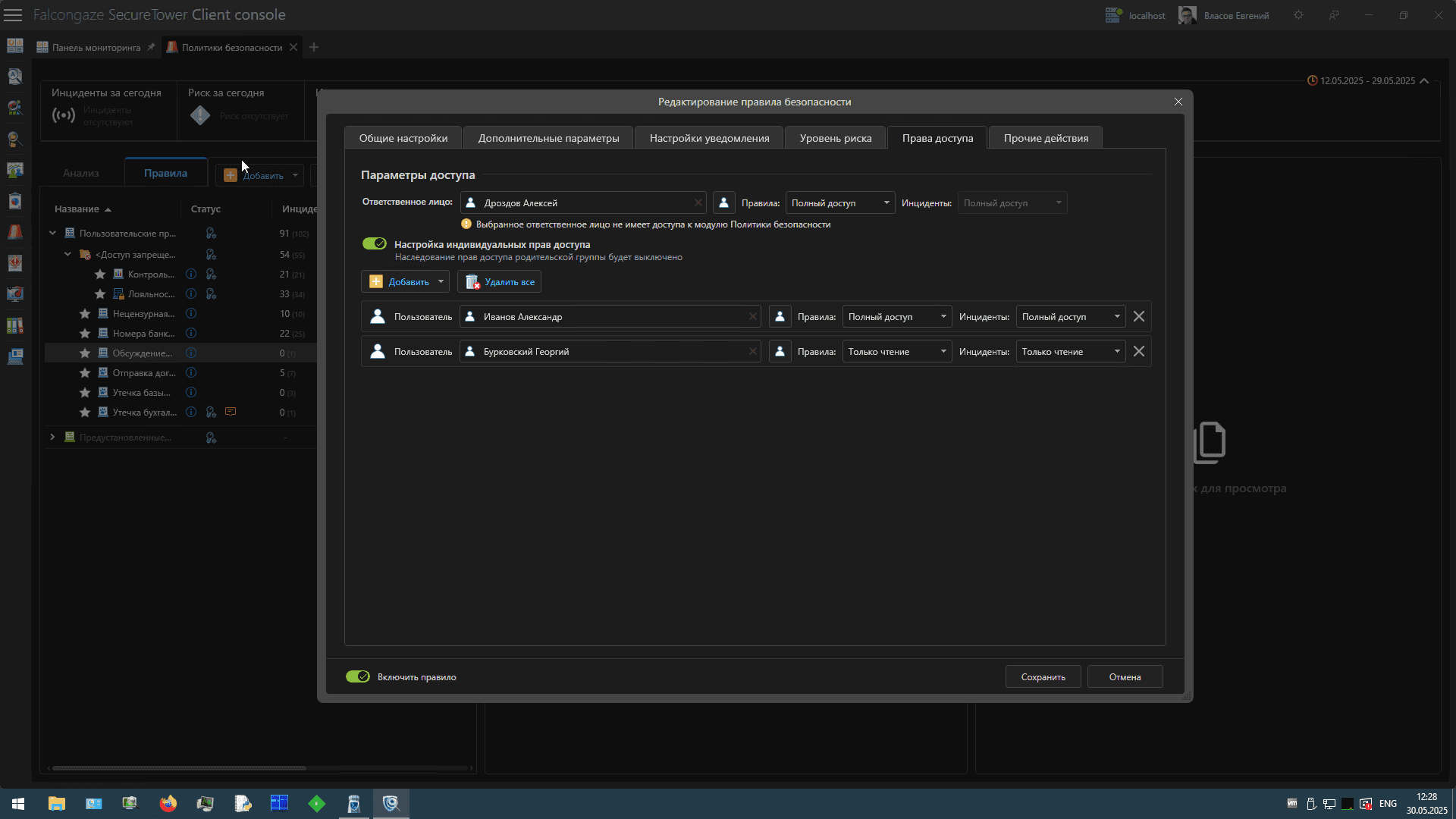Clear the Бурковский Георгий user field
Image resolution: width=1456 pixels, height=819 pixels.
click(x=752, y=352)
